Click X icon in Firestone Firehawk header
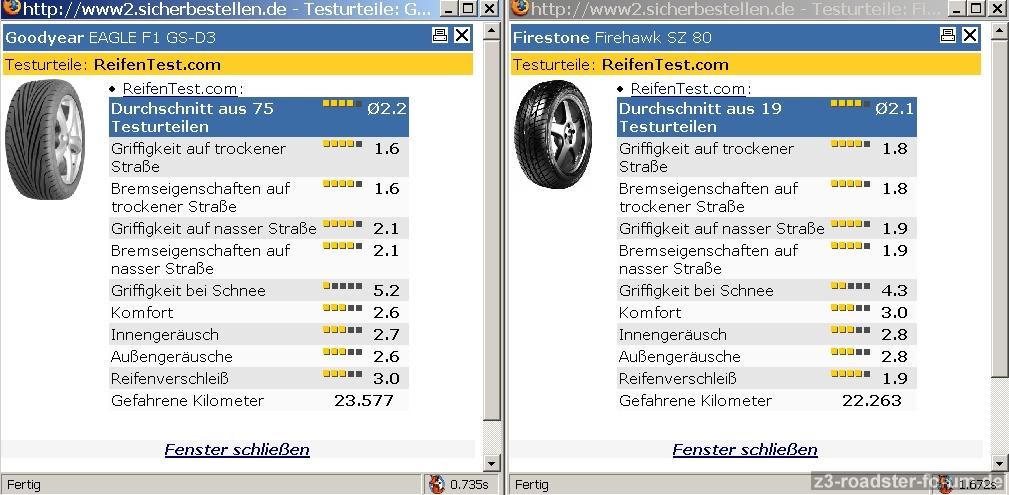Viewport: 1009px width, 495px height. [x=970, y=36]
